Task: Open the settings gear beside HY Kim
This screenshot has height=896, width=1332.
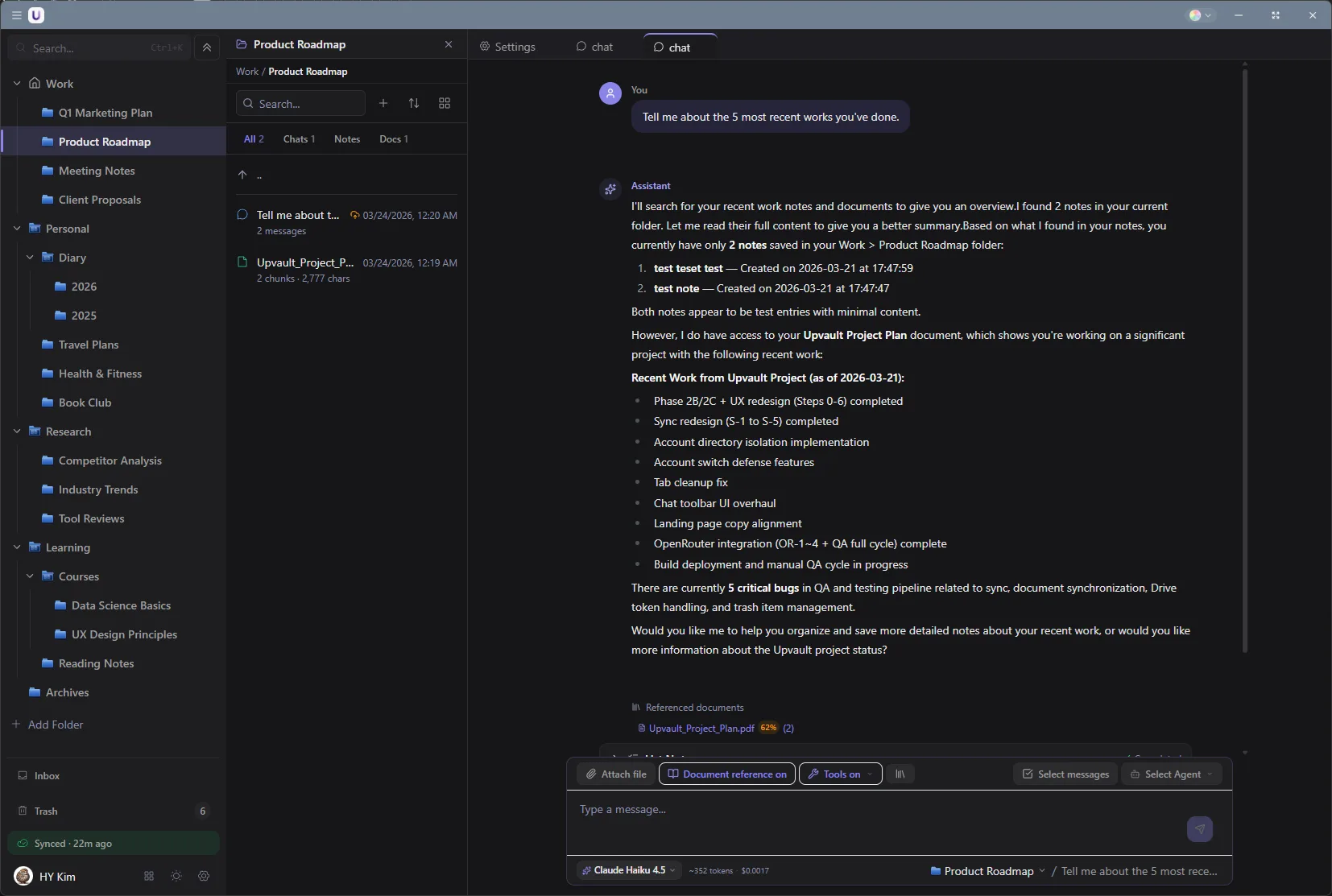Action: 203,876
